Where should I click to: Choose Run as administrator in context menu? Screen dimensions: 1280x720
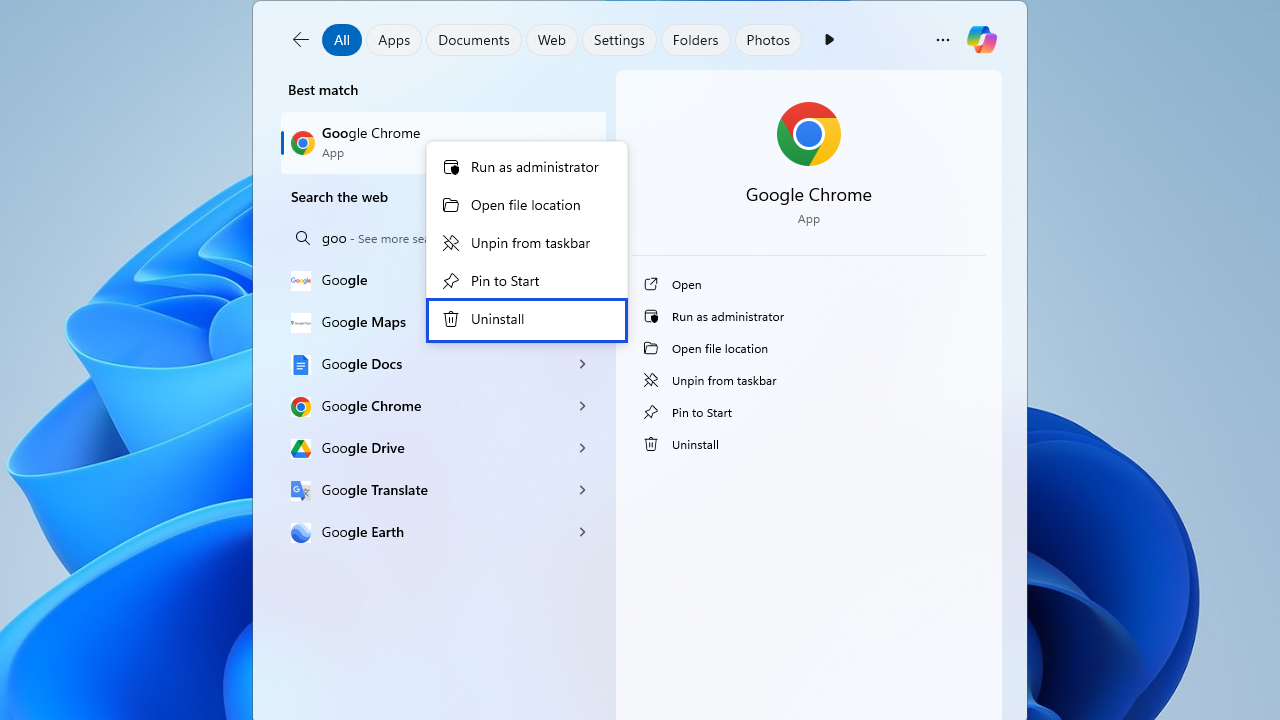click(527, 167)
